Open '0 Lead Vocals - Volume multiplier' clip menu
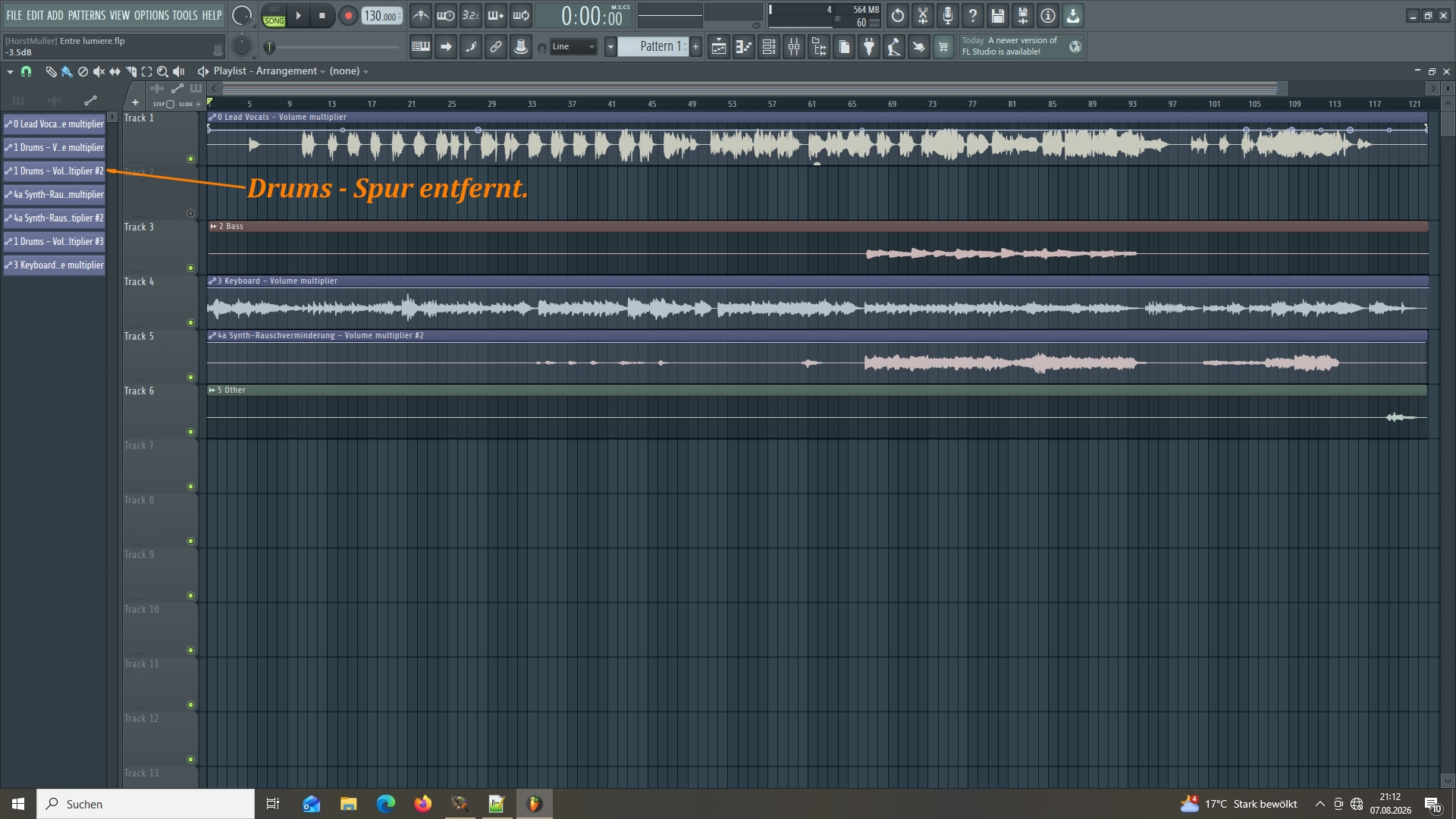This screenshot has width=1456, height=819. [212, 118]
